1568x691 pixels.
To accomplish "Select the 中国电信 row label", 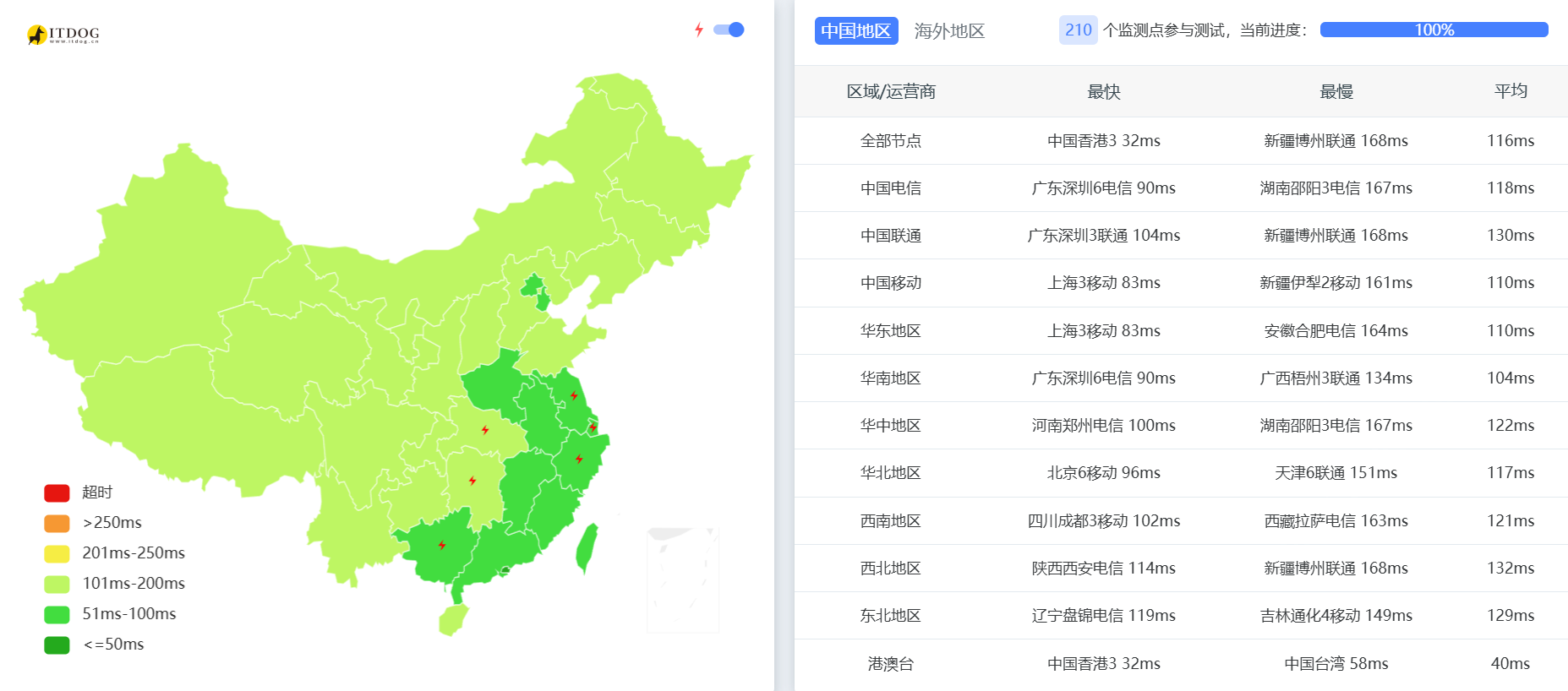I will (x=891, y=188).
